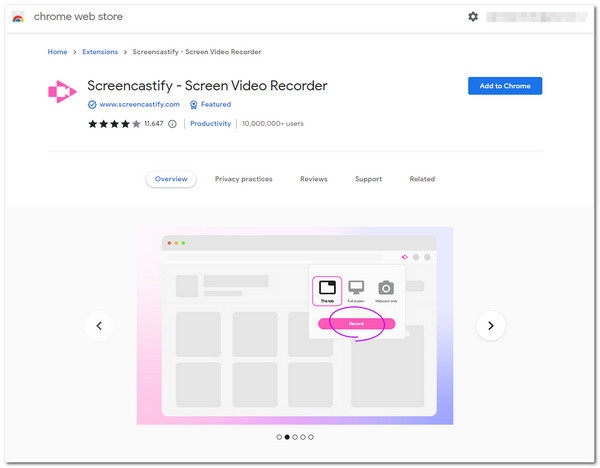Select the fifth carousel dot

pyautogui.click(x=311, y=437)
